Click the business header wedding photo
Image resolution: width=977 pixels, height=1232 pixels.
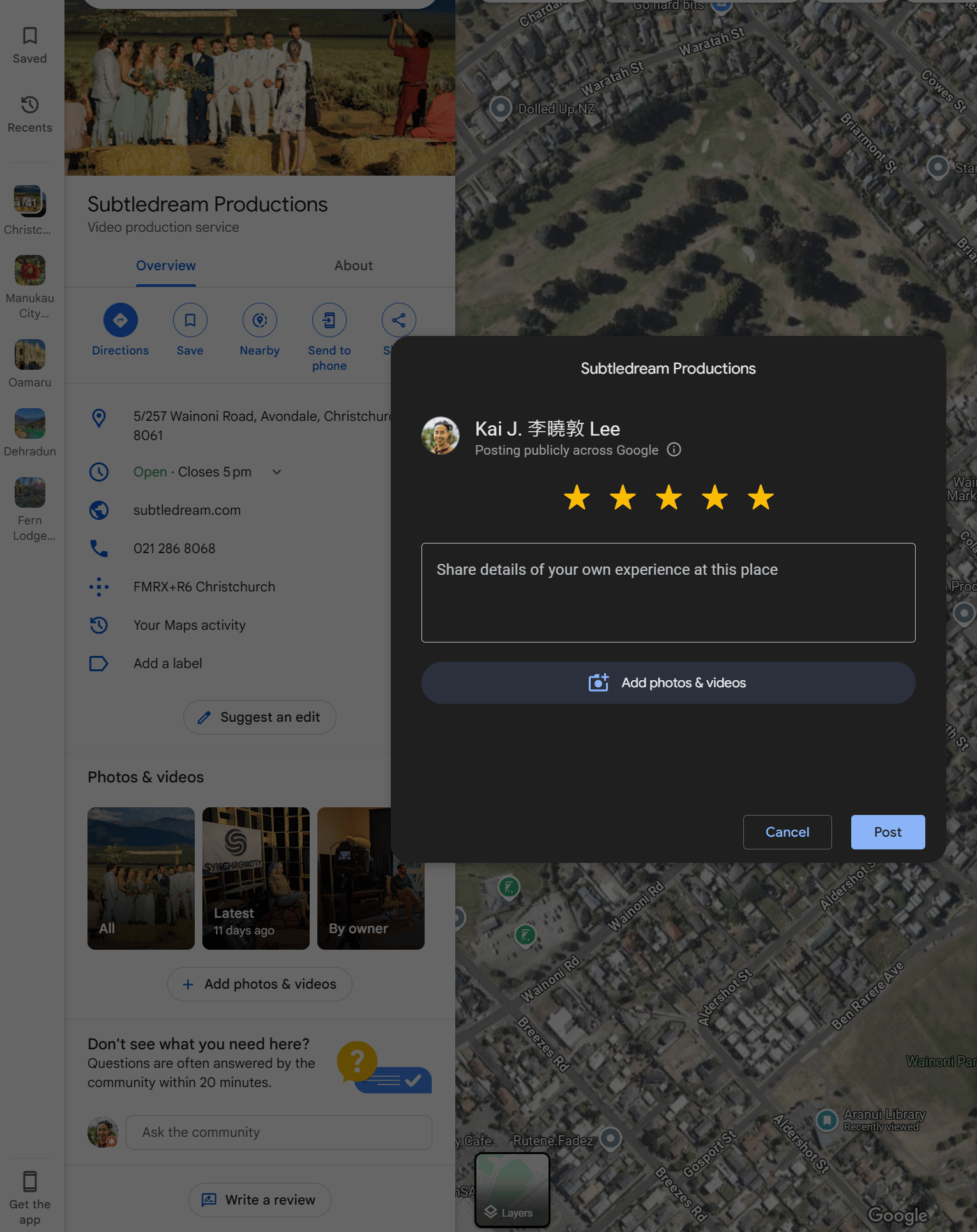[x=260, y=89]
